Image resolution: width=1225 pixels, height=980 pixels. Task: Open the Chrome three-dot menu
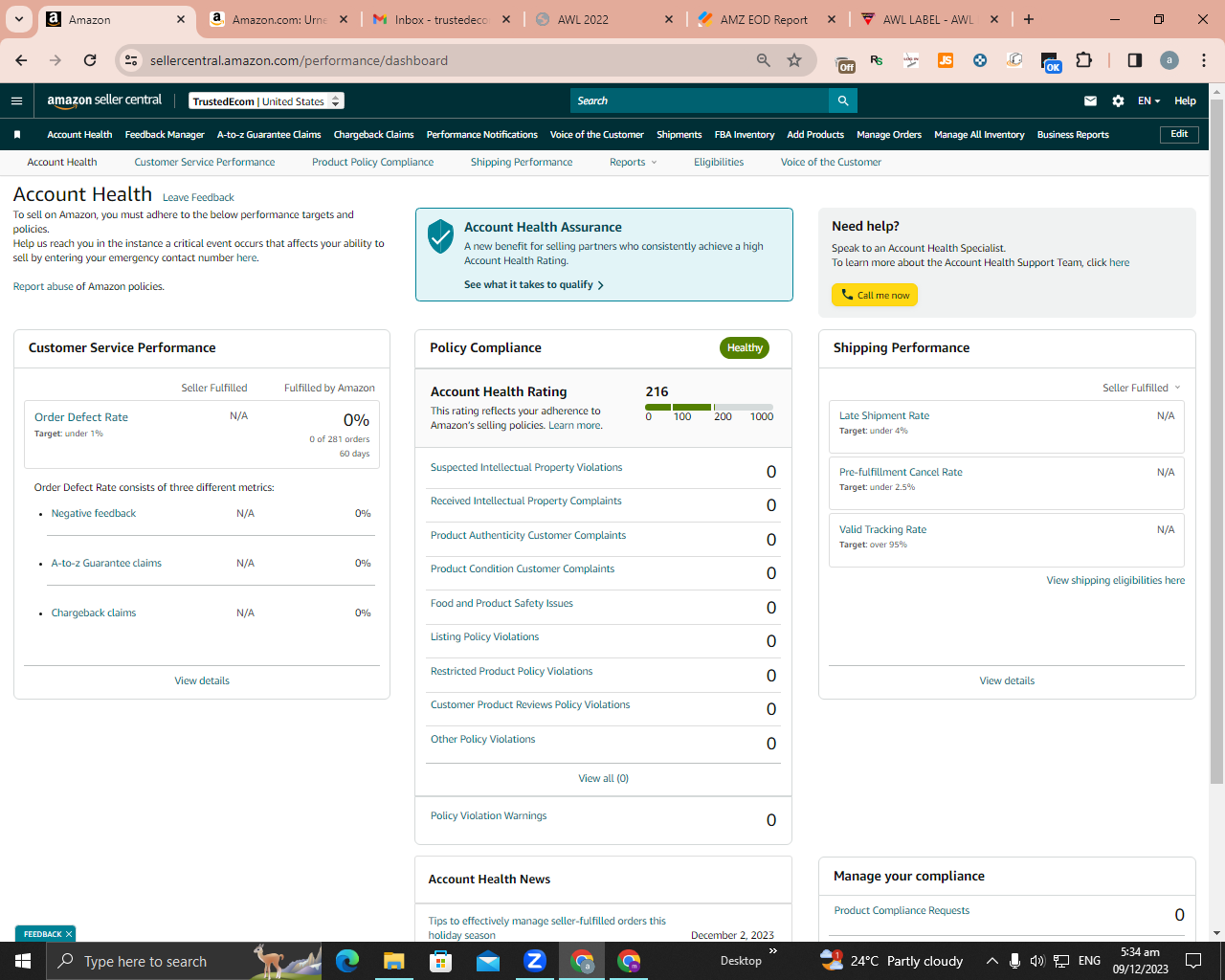(x=1204, y=60)
